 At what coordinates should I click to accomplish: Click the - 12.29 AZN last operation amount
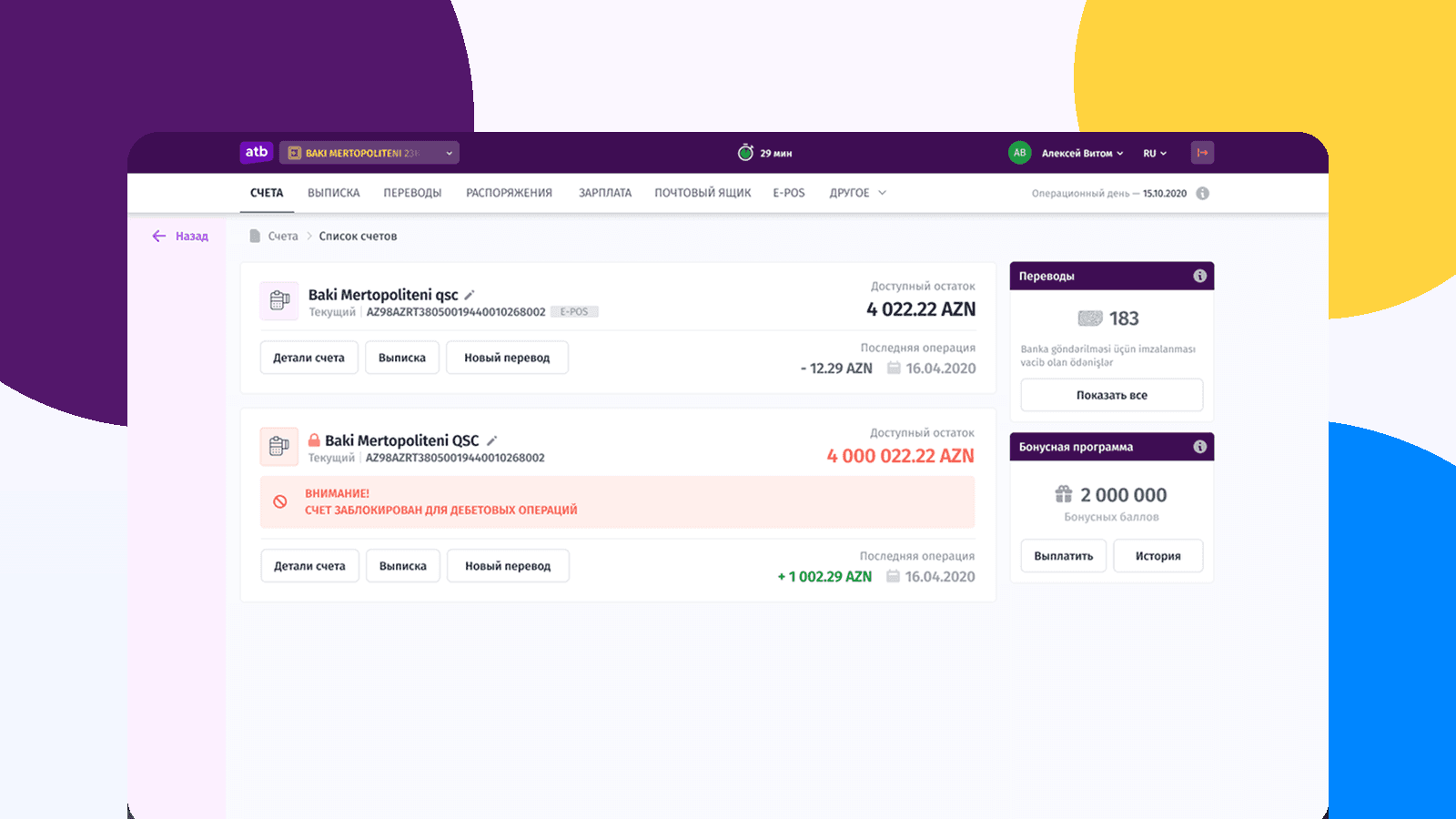[836, 369]
